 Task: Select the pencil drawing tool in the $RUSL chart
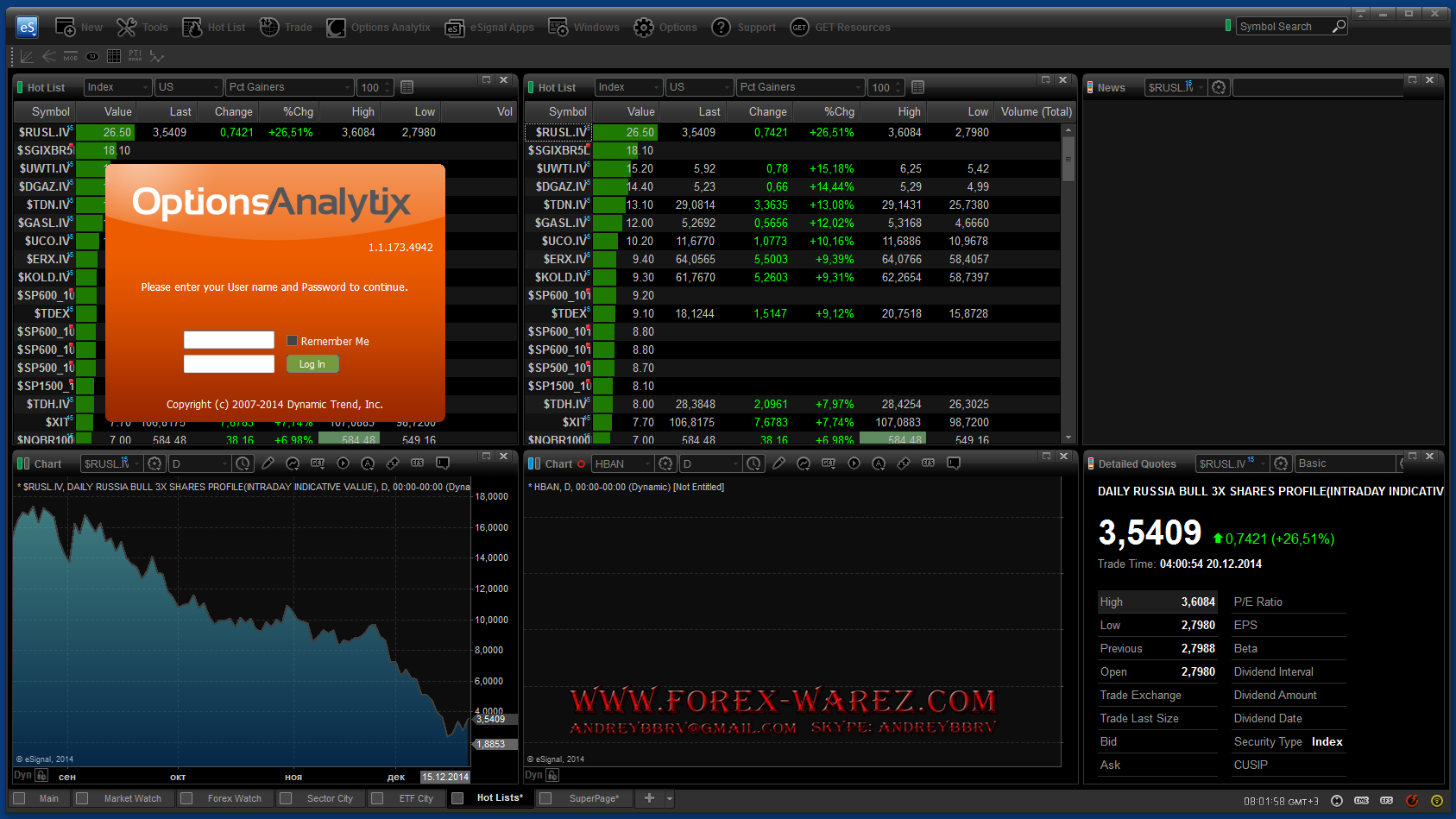tap(268, 463)
